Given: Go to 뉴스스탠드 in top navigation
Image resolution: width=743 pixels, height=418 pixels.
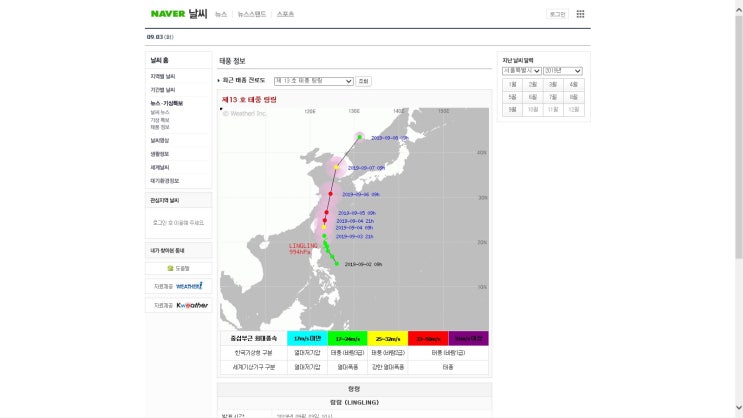Looking at the screenshot, I should click(252, 14).
